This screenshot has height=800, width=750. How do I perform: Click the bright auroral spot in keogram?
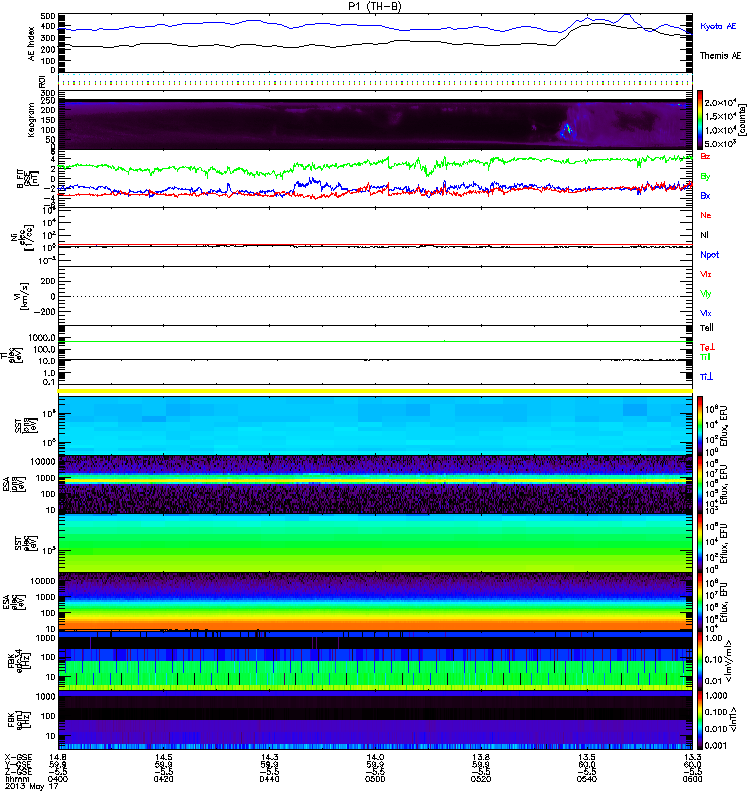pos(567,130)
